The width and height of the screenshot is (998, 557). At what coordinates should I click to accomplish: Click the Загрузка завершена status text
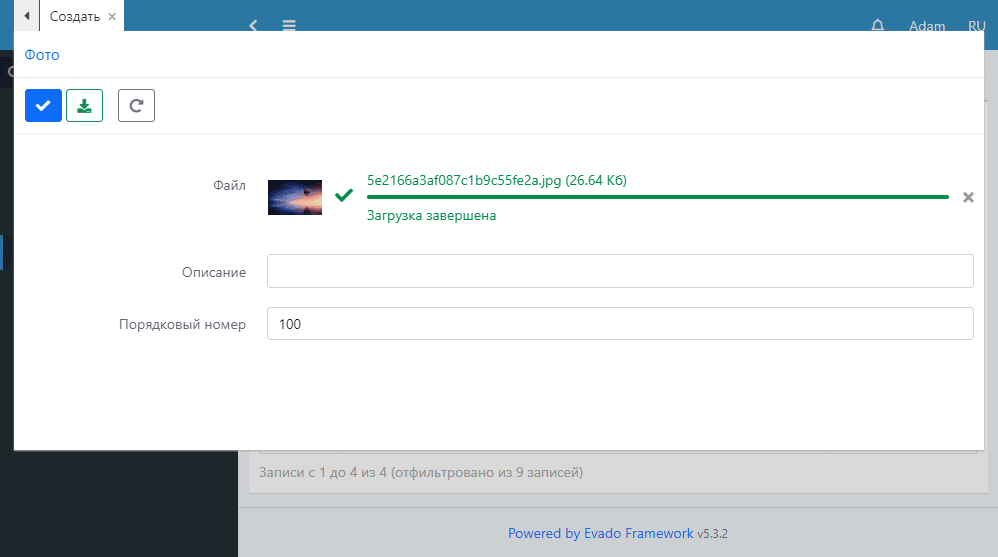tap(432, 215)
